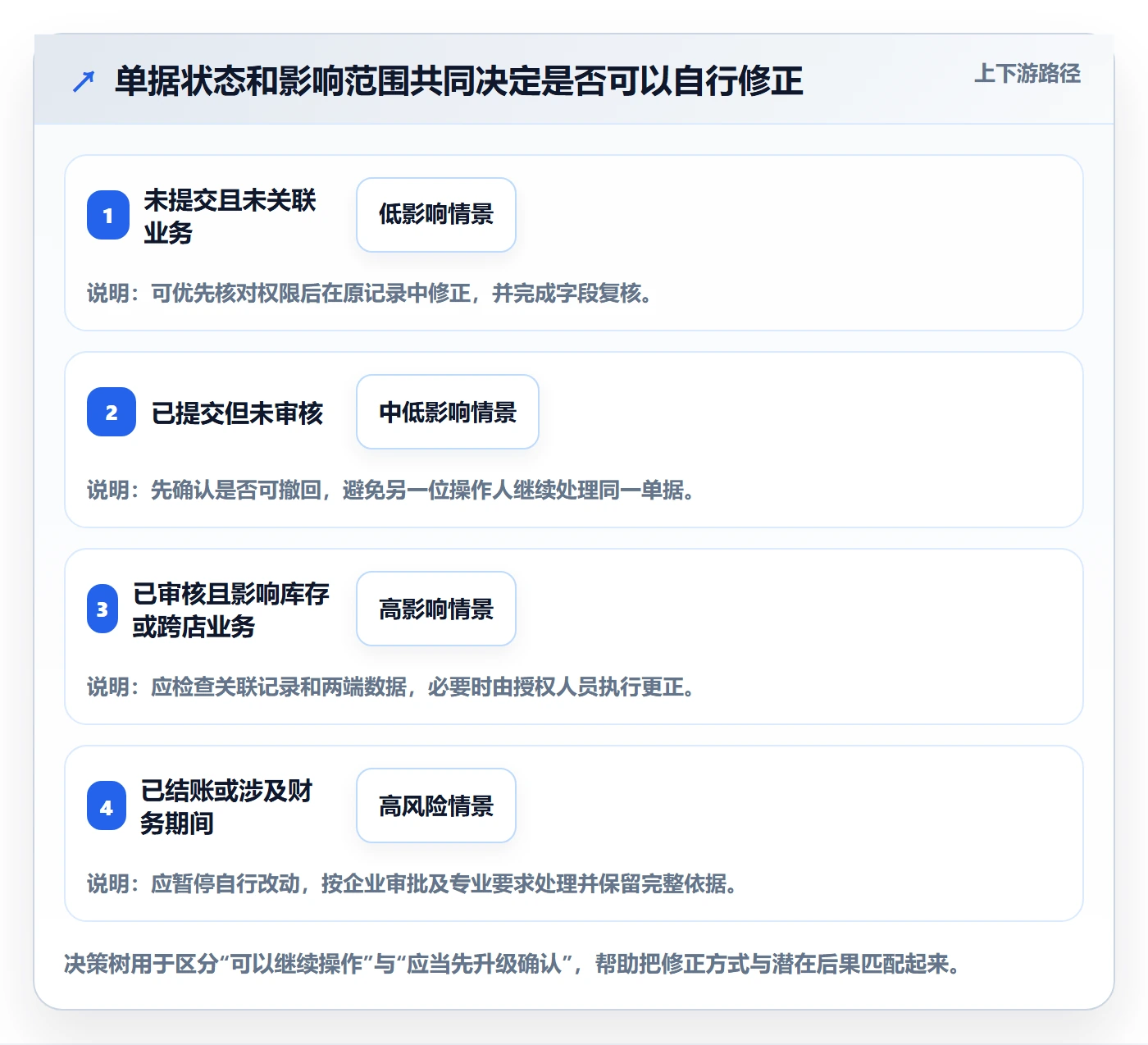1148x1045 pixels.
Task: Open the 上下游路径 label in the header
Action: [x=1027, y=73]
